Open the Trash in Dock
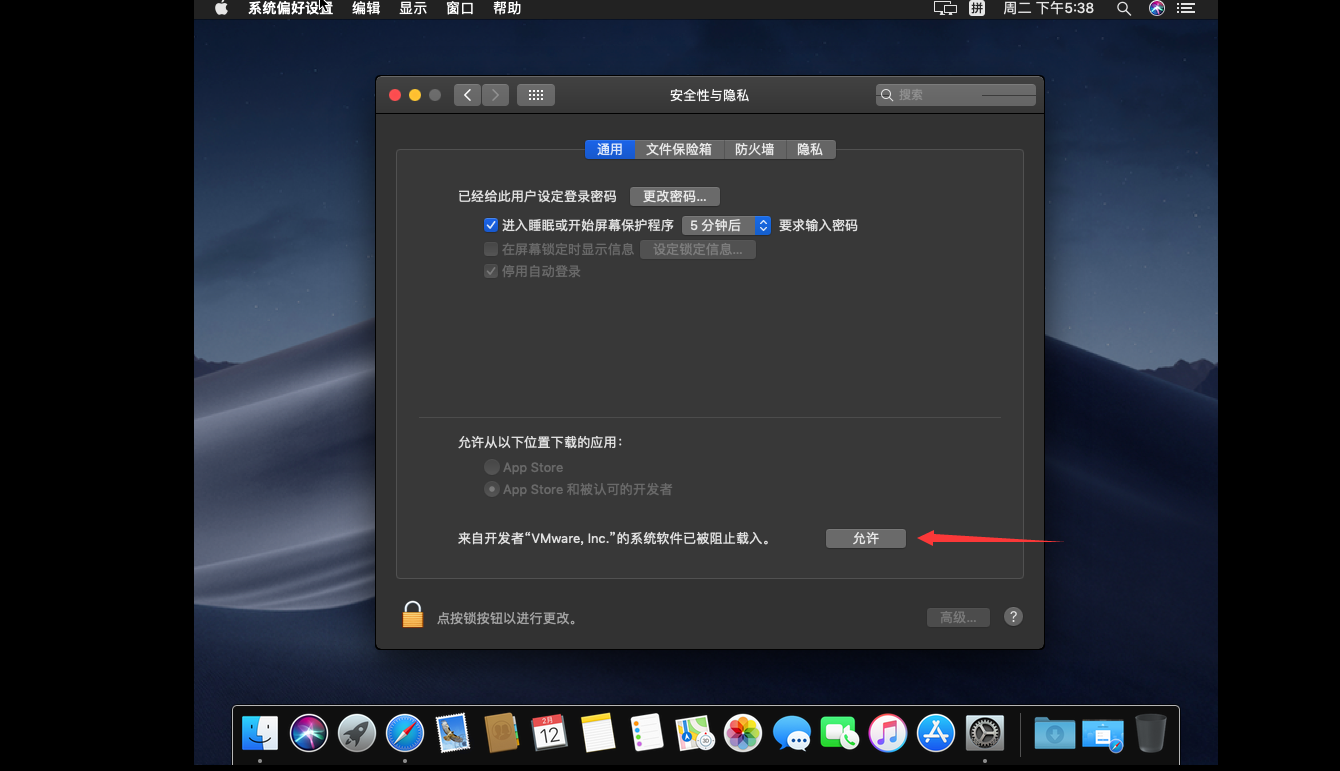Screen dimensions: 1340x771 click(1150, 733)
